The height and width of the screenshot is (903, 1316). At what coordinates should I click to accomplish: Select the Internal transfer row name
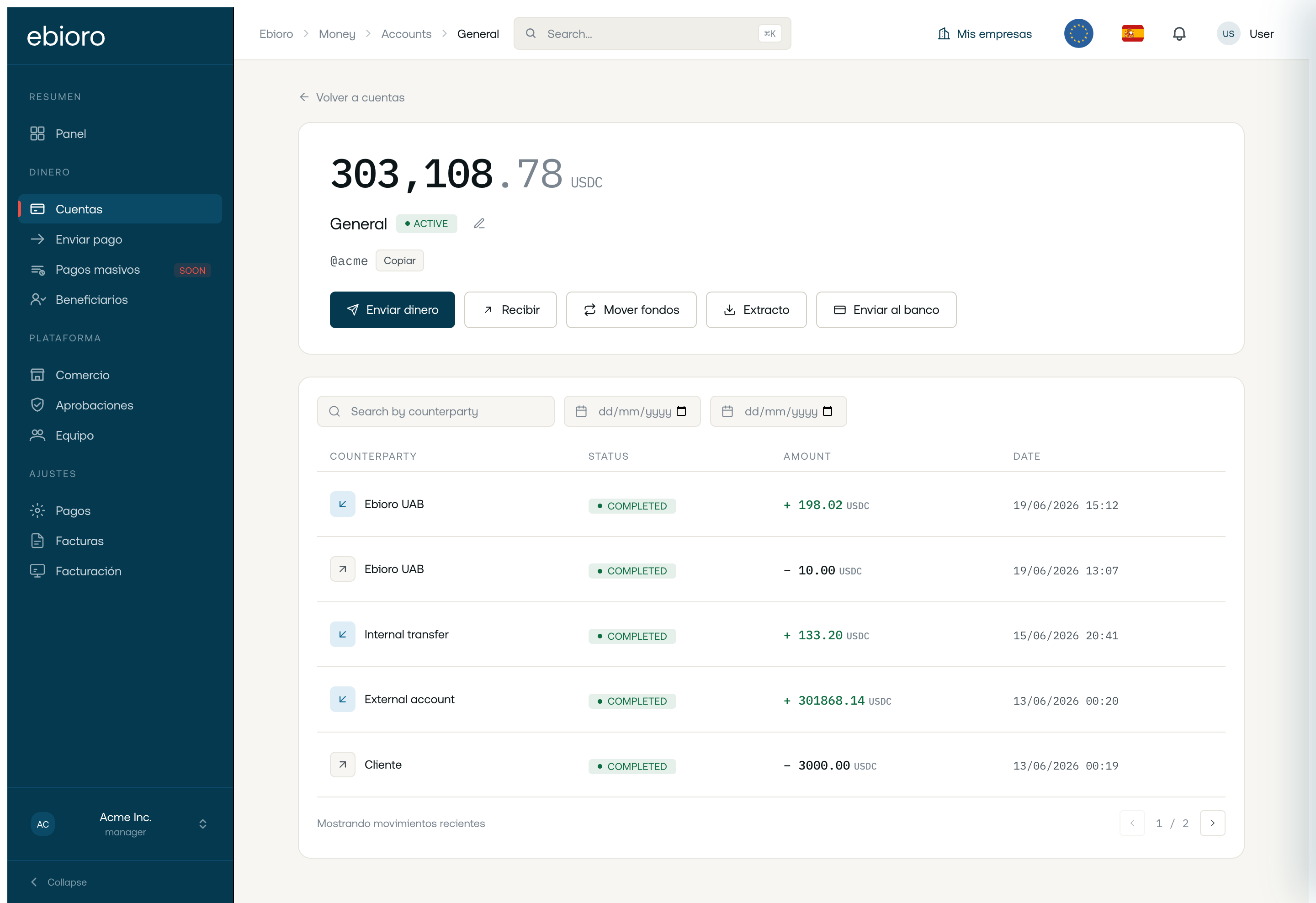point(406,634)
